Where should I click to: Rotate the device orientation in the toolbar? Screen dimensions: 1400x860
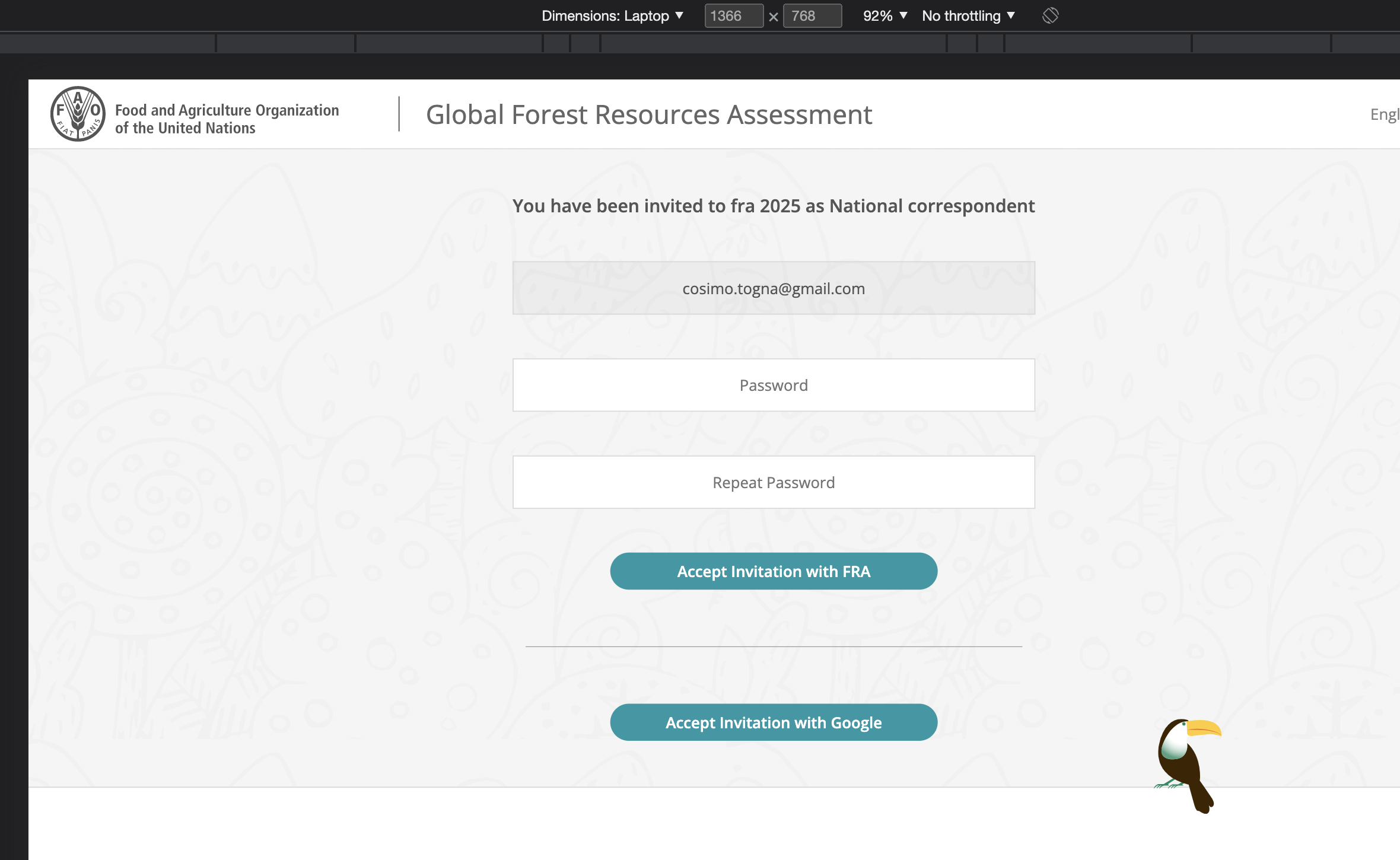coord(1050,15)
